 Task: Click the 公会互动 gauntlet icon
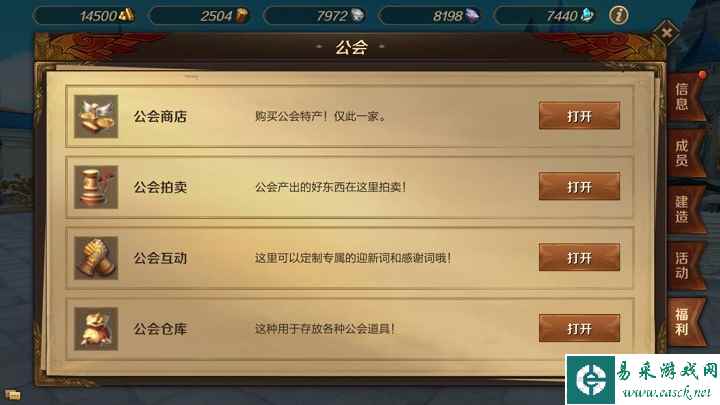[96, 258]
